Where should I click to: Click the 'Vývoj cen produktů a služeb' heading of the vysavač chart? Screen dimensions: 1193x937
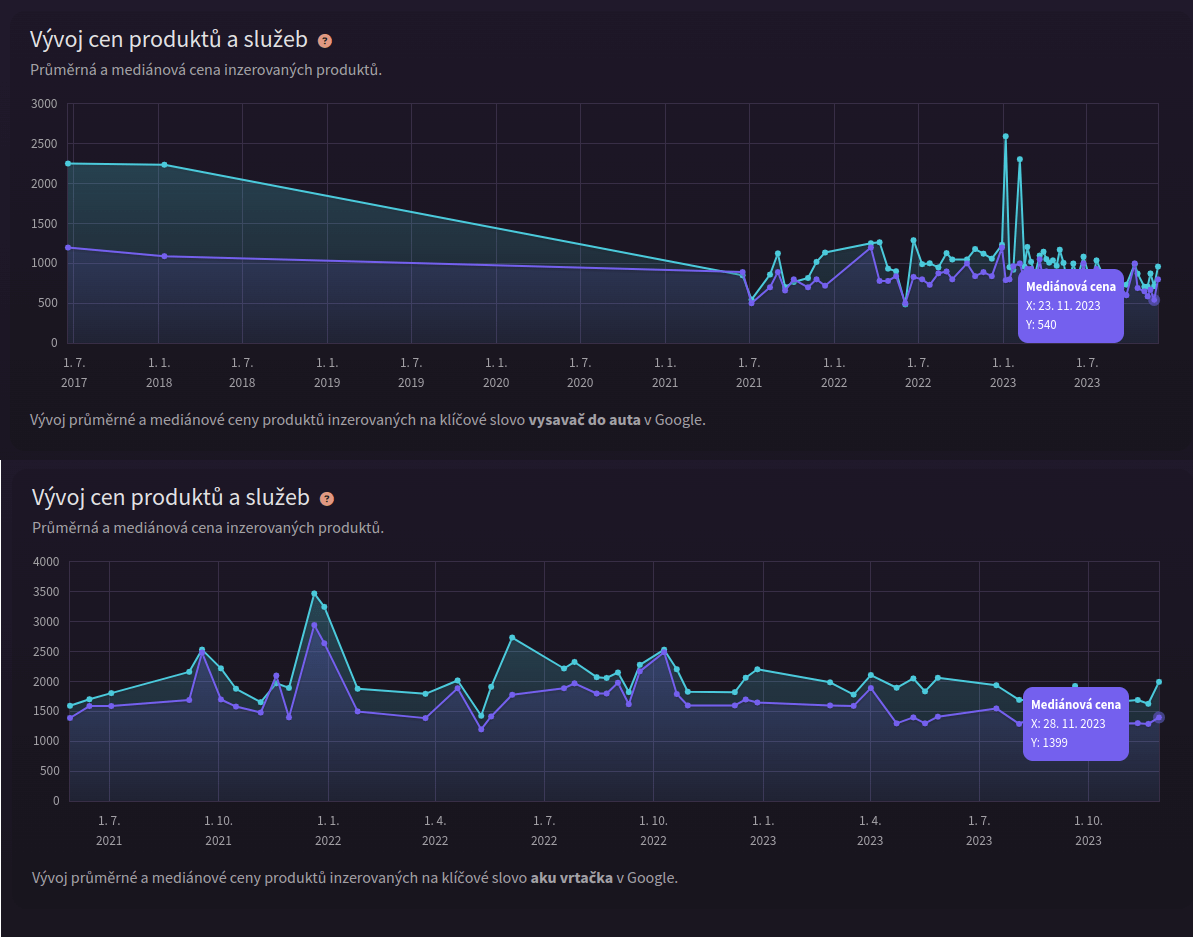pos(169,40)
